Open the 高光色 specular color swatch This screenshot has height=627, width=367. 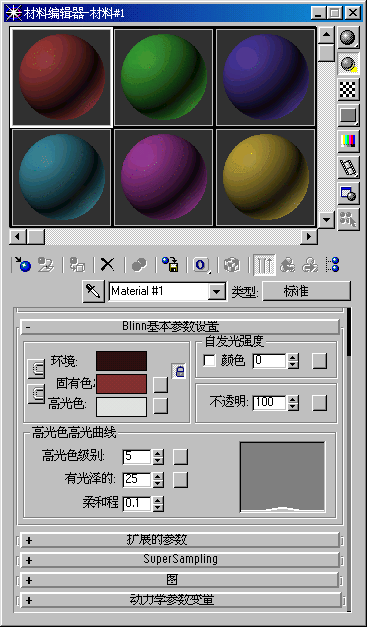tap(122, 407)
